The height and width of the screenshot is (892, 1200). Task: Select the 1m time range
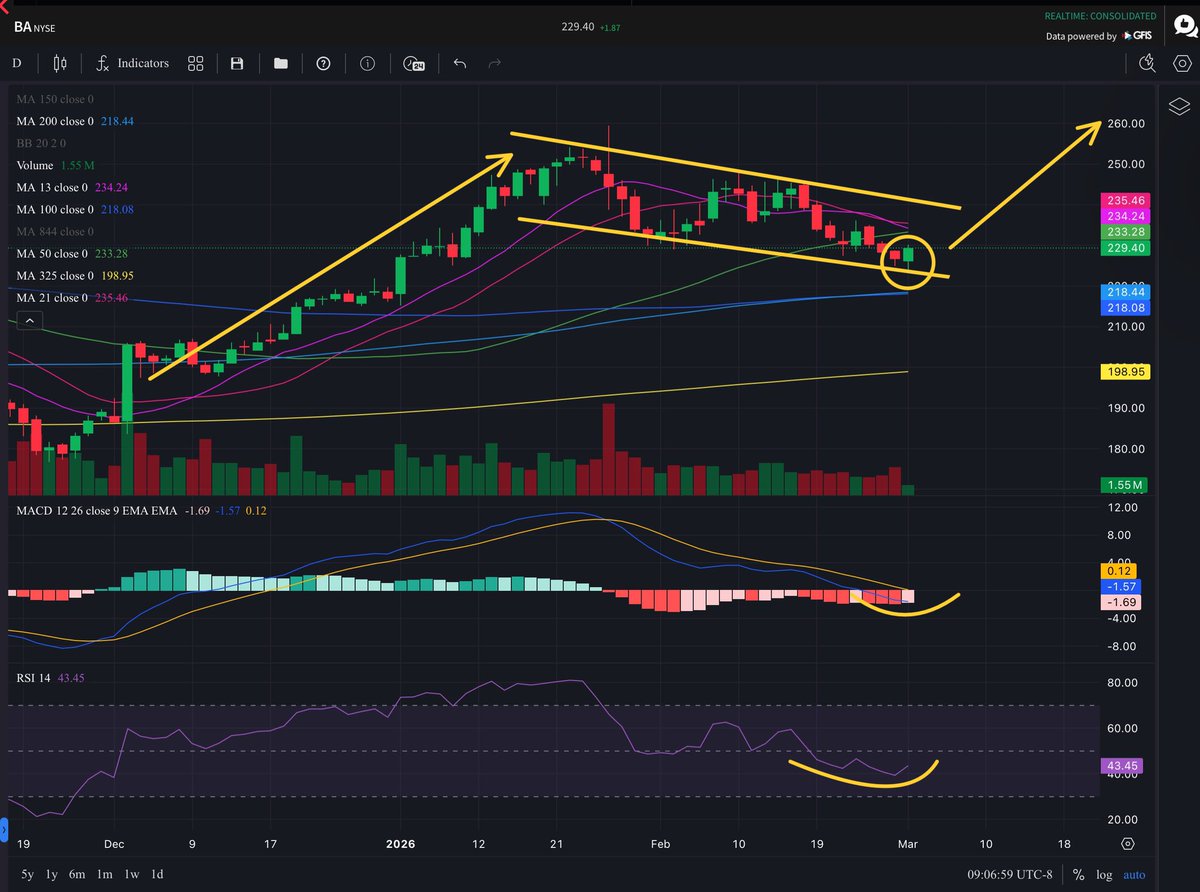104,874
